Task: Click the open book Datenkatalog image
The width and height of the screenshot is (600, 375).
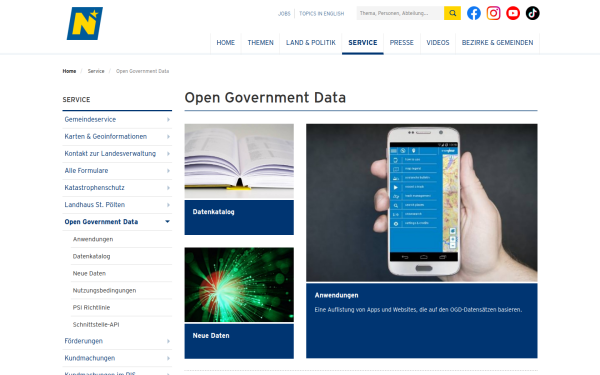Action: 239,161
